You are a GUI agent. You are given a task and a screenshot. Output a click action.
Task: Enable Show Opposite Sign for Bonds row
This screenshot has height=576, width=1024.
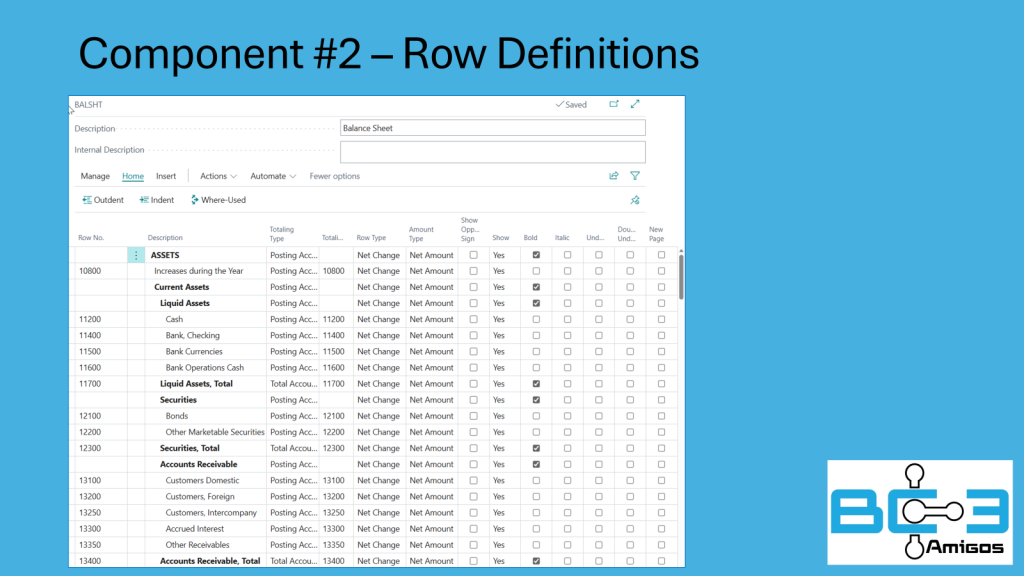pyautogui.click(x=473, y=416)
